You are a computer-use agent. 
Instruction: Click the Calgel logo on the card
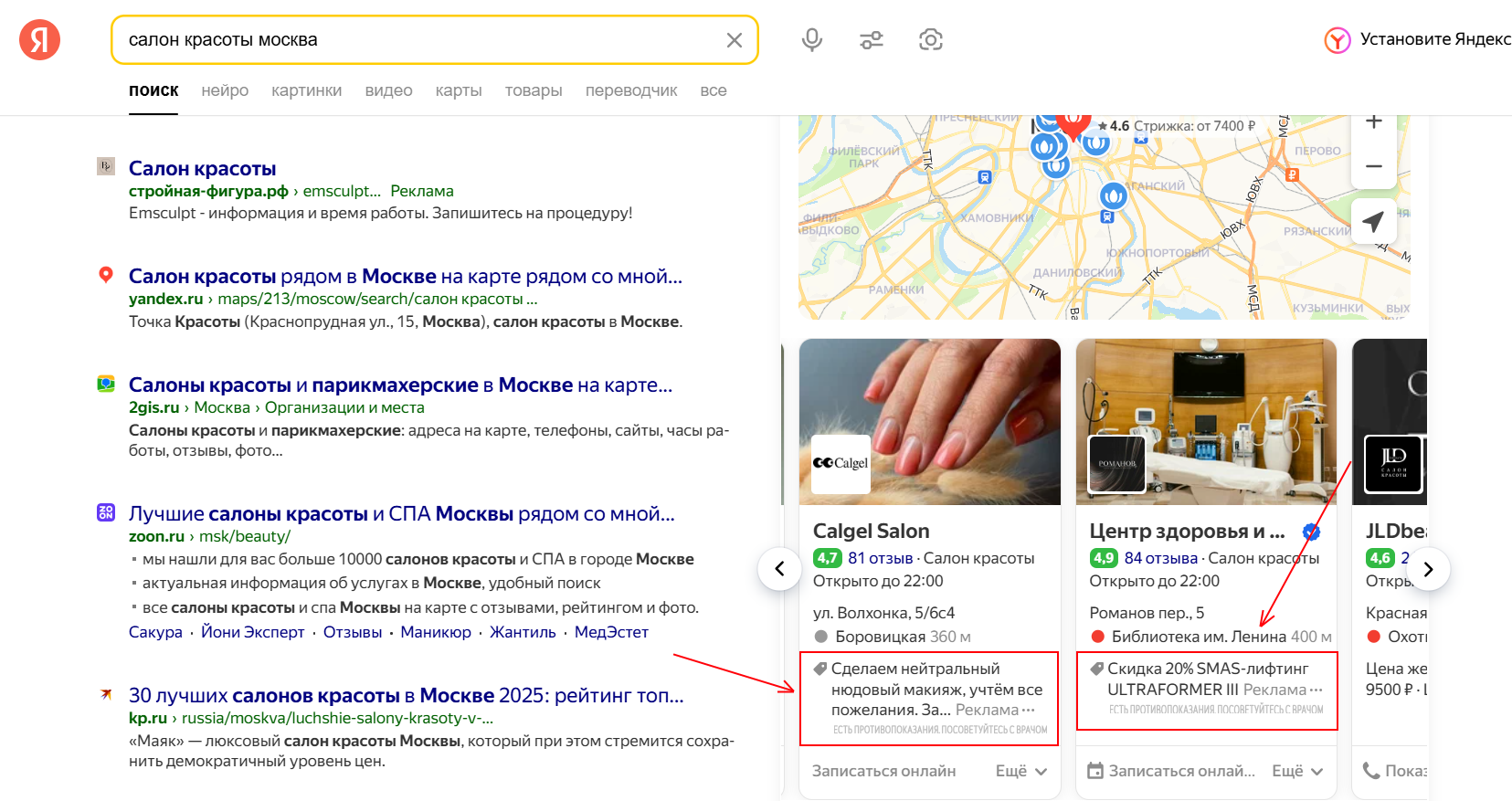tap(841, 464)
